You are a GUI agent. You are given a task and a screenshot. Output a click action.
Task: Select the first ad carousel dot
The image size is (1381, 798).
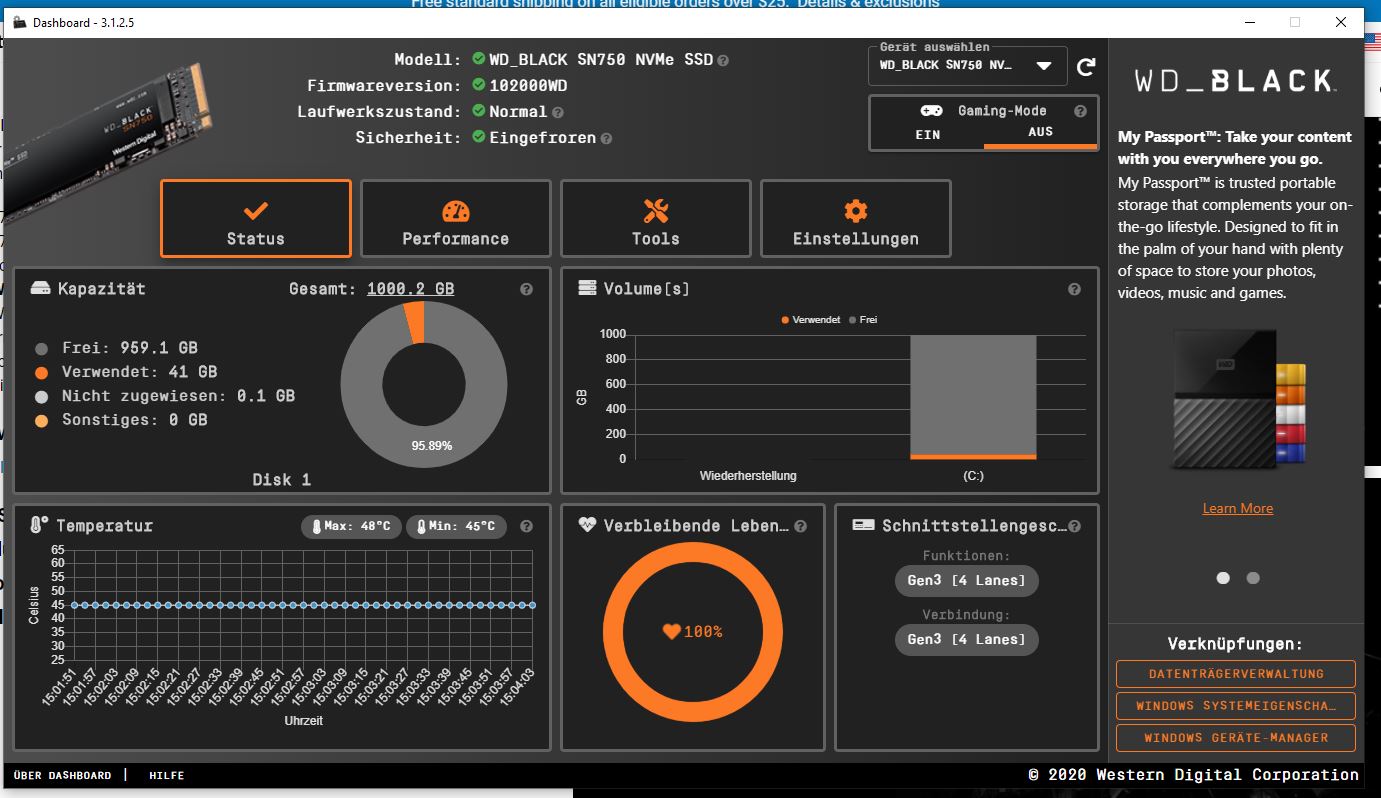(1222, 578)
